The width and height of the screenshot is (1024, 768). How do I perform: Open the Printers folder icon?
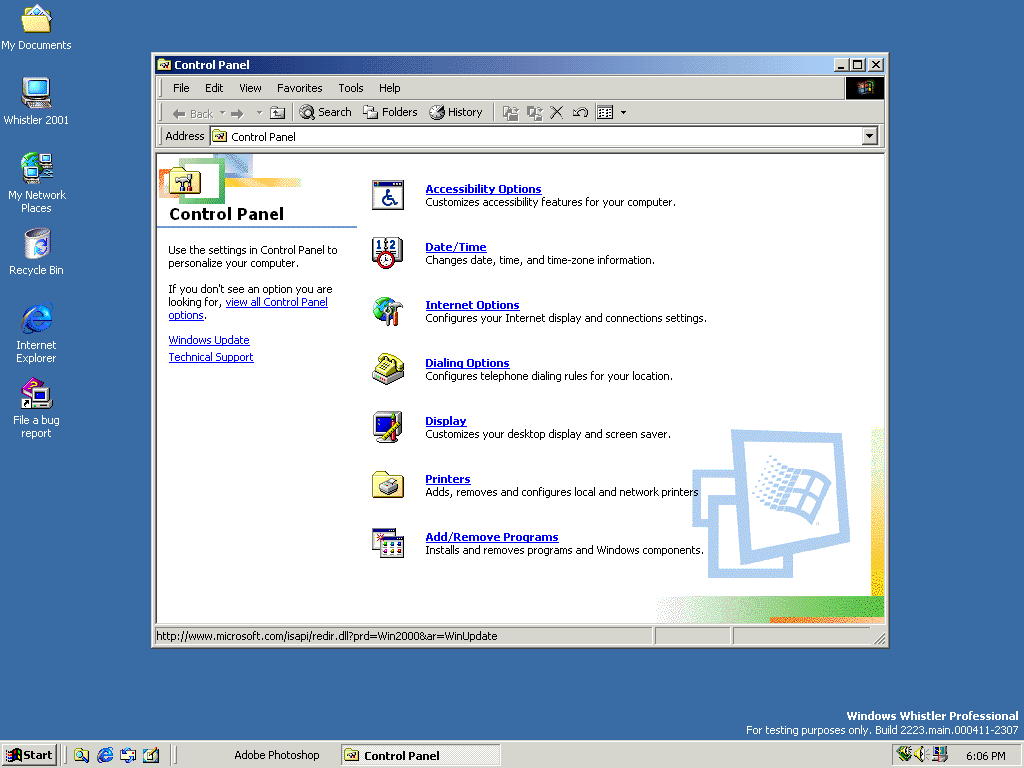(x=388, y=485)
